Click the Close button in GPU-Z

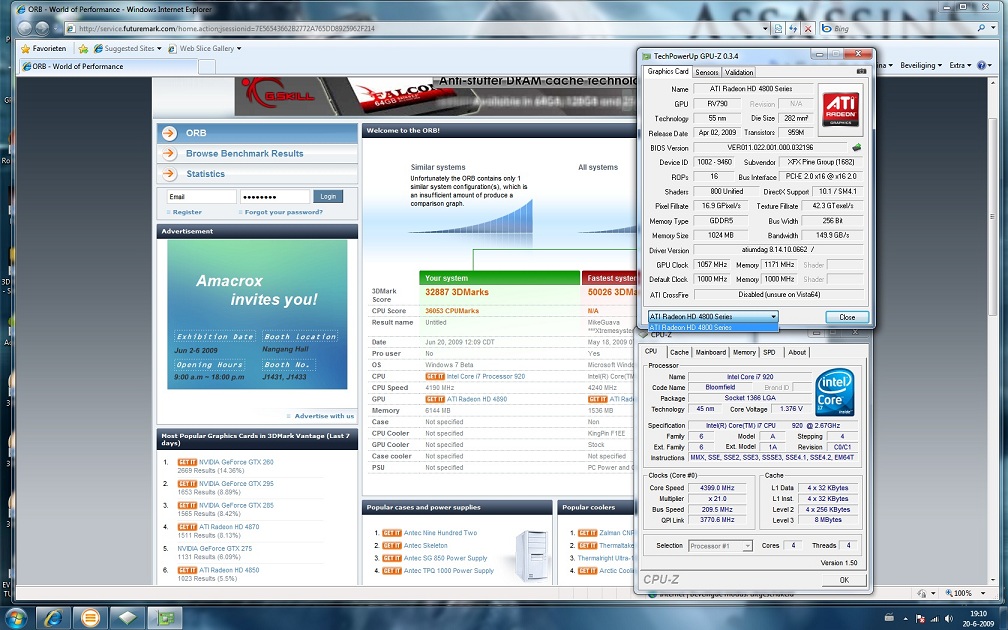coord(847,317)
